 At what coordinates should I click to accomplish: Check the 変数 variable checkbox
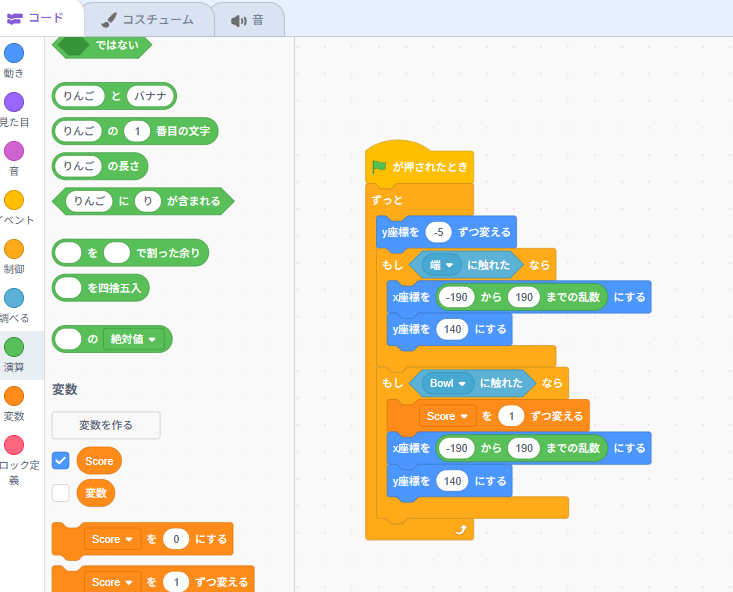coord(60,493)
